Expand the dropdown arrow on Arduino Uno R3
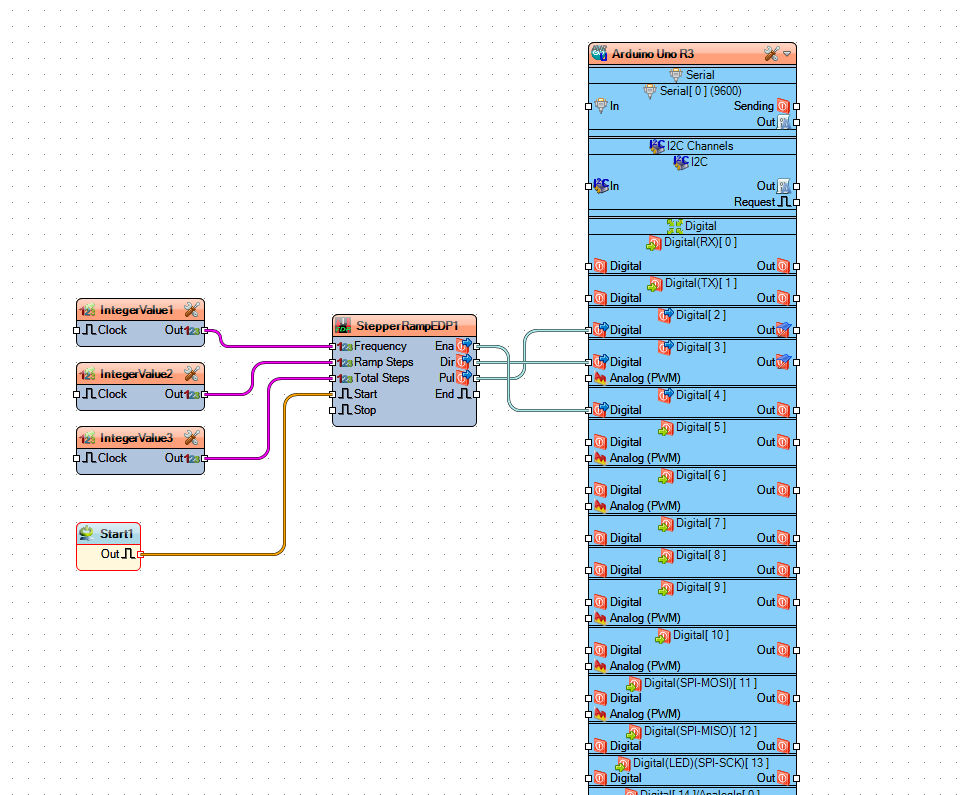This screenshot has width=967, height=795. click(787, 53)
